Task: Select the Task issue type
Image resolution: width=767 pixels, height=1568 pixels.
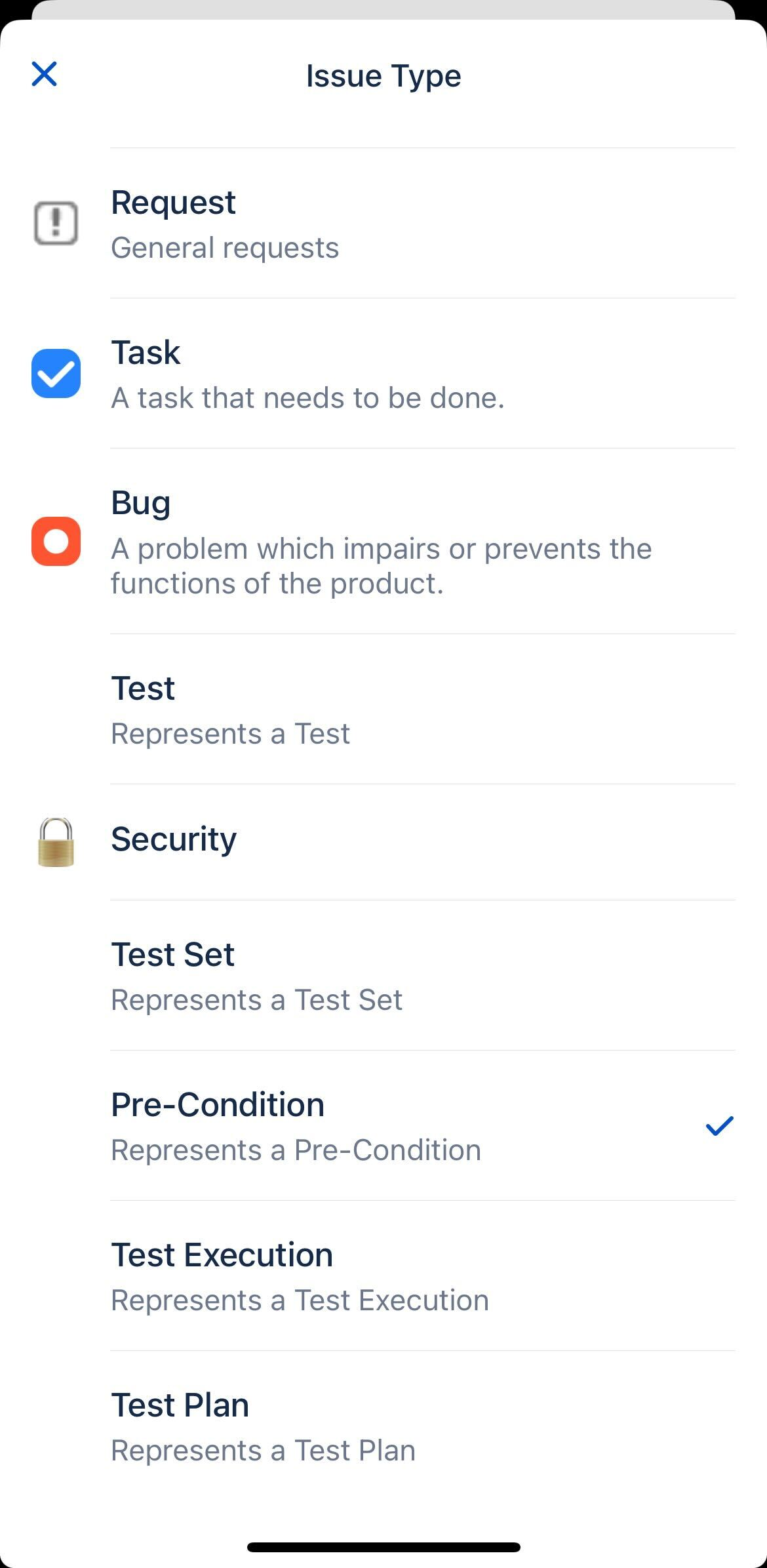Action: pyautogui.click(x=383, y=372)
